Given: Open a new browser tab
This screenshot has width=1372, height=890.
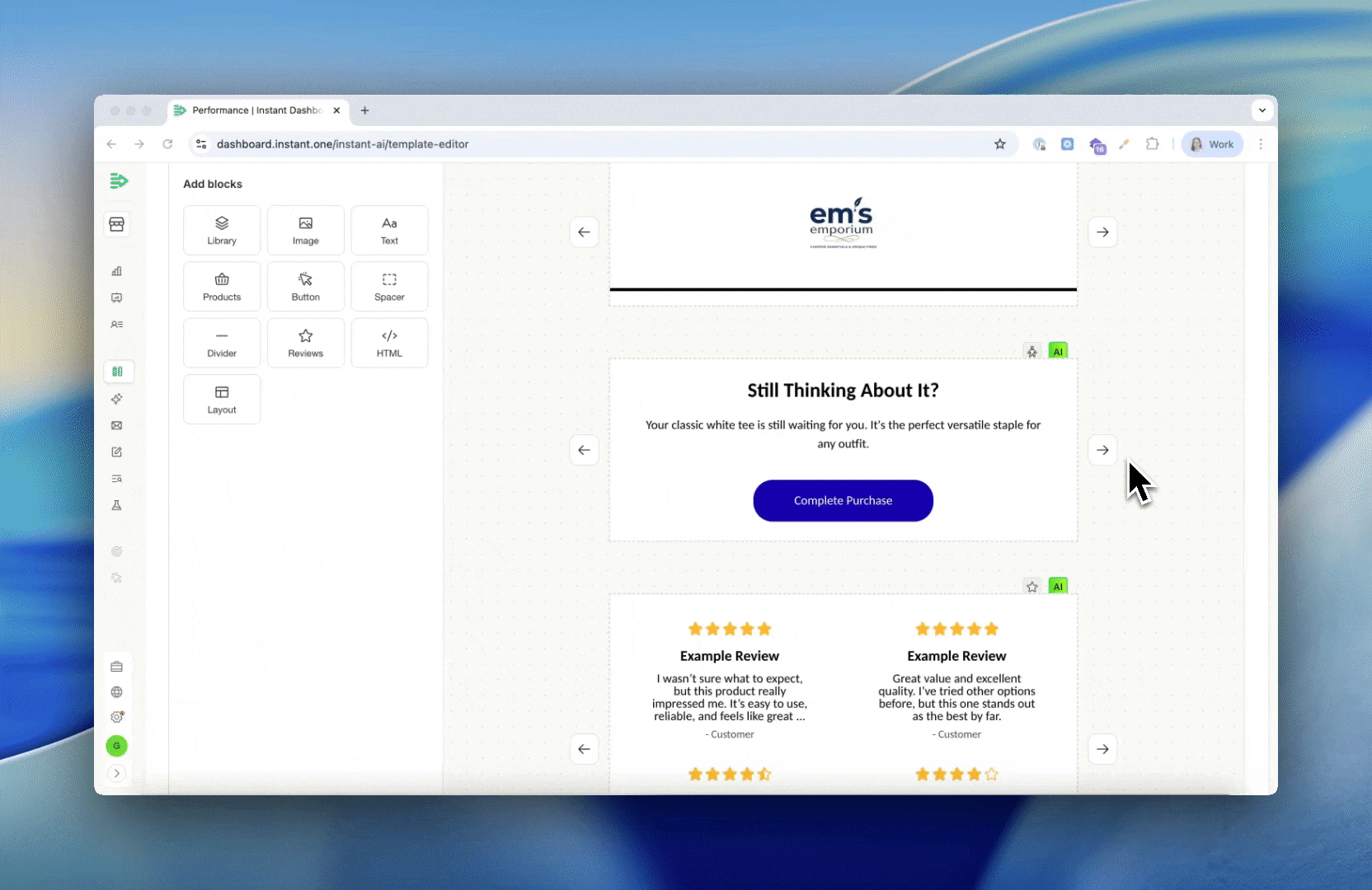Looking at the screenshot, I should (364, 110).
